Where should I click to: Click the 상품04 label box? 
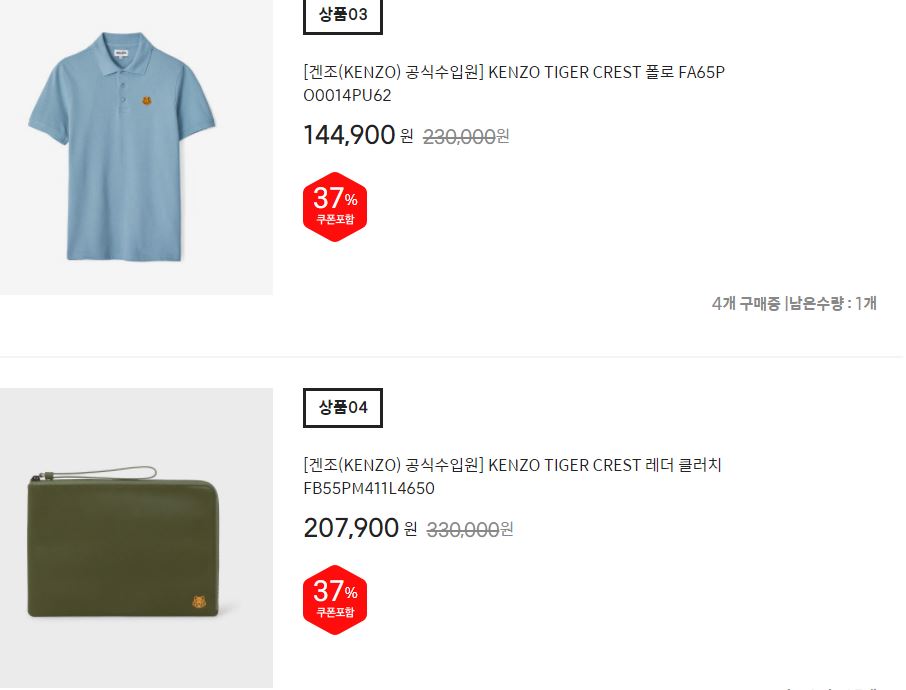[x=343, y=407]
